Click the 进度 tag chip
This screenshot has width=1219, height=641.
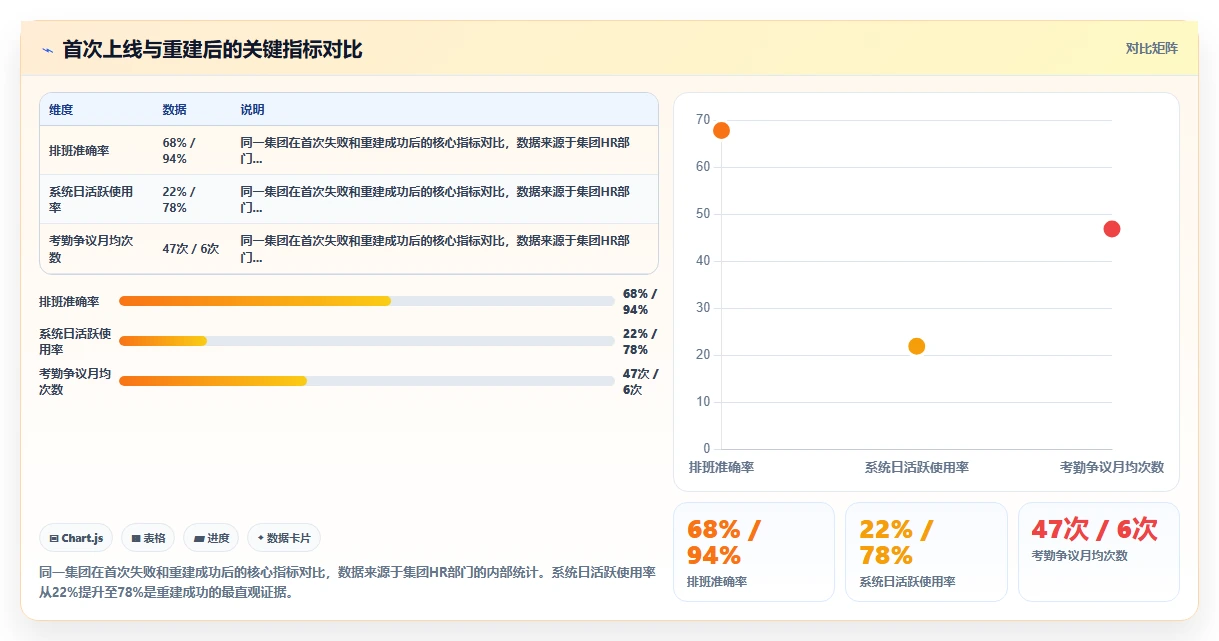coord(211,538)
